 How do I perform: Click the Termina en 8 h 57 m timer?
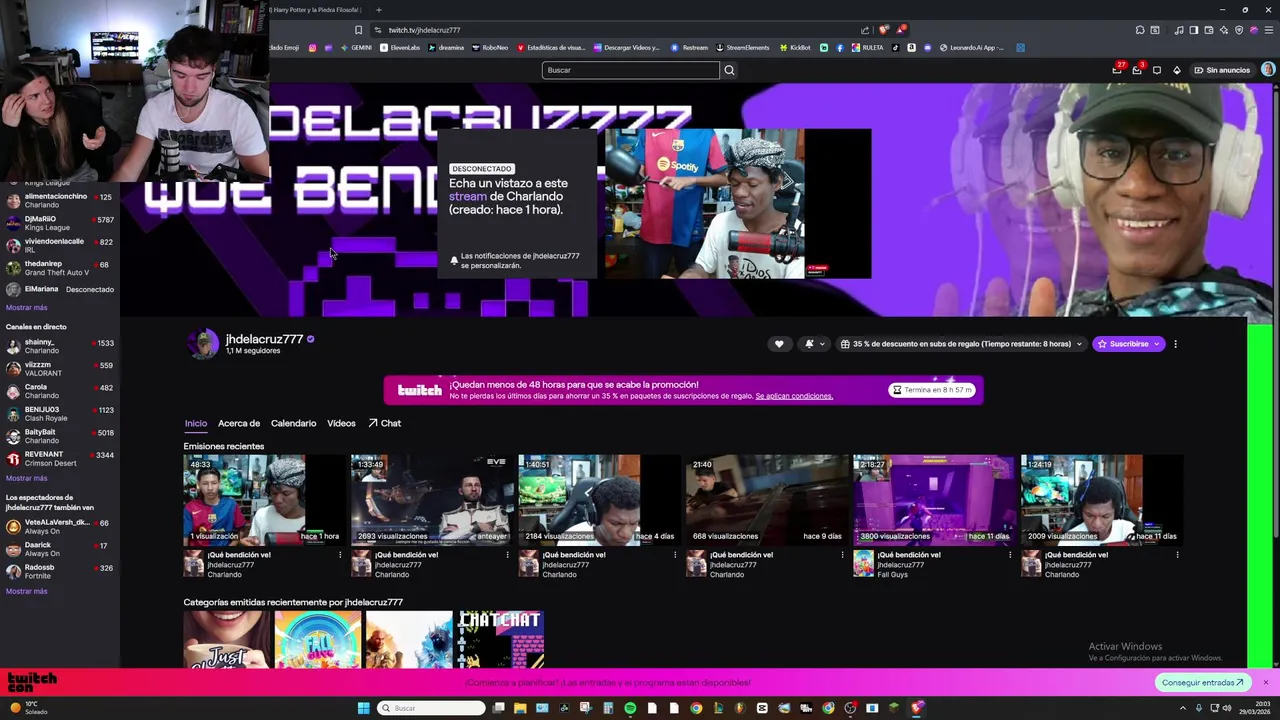[x=932, y=390]
